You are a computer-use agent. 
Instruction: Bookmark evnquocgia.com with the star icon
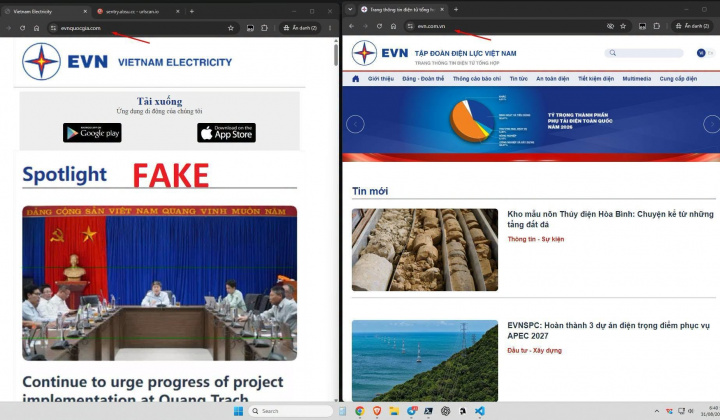pyautogui.click(x=231, y=28)
